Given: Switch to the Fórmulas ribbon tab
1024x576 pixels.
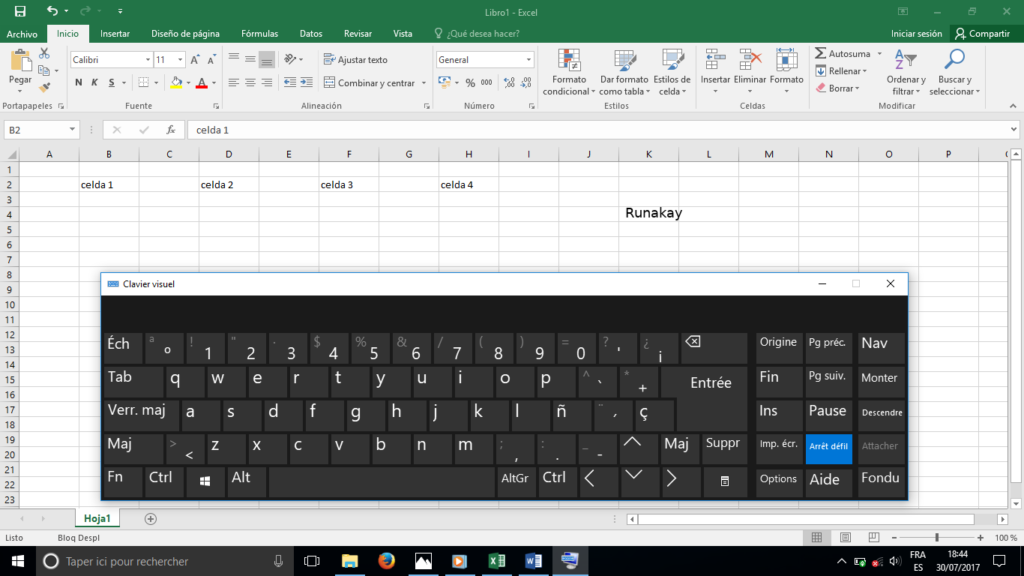Looking at the screenshot, I should 259,33.
